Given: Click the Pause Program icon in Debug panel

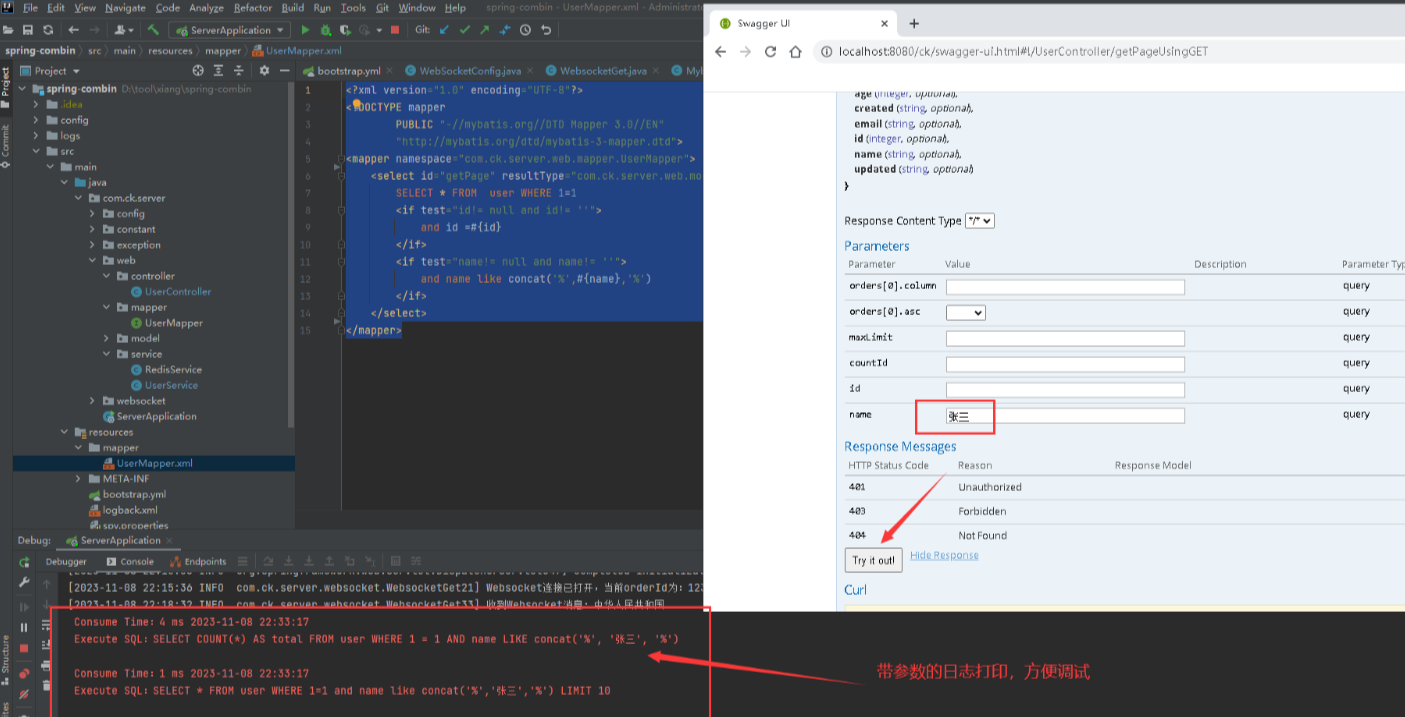Looking at the screenshot, I should 24,628.
